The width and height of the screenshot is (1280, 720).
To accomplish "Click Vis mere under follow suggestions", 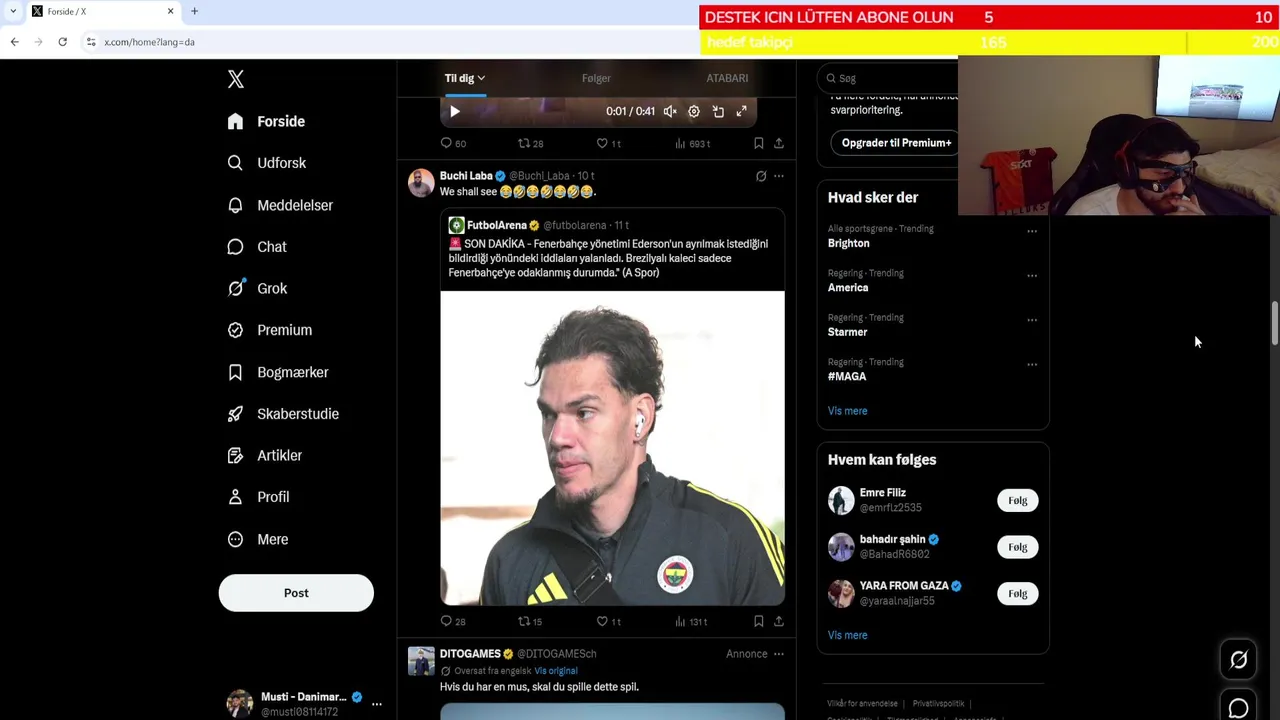I will pos(847,635).
